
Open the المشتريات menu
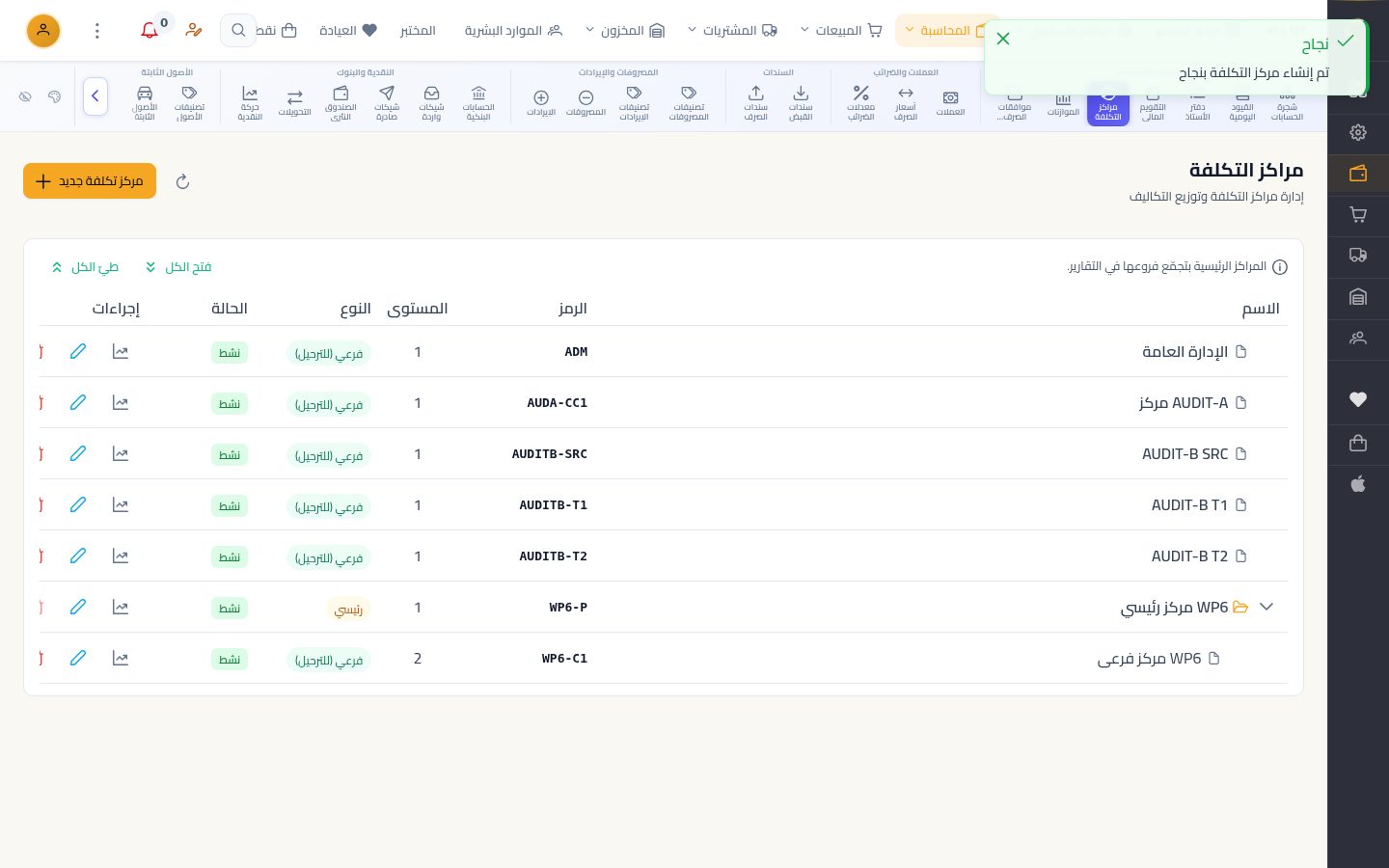(x=733, y=31)
